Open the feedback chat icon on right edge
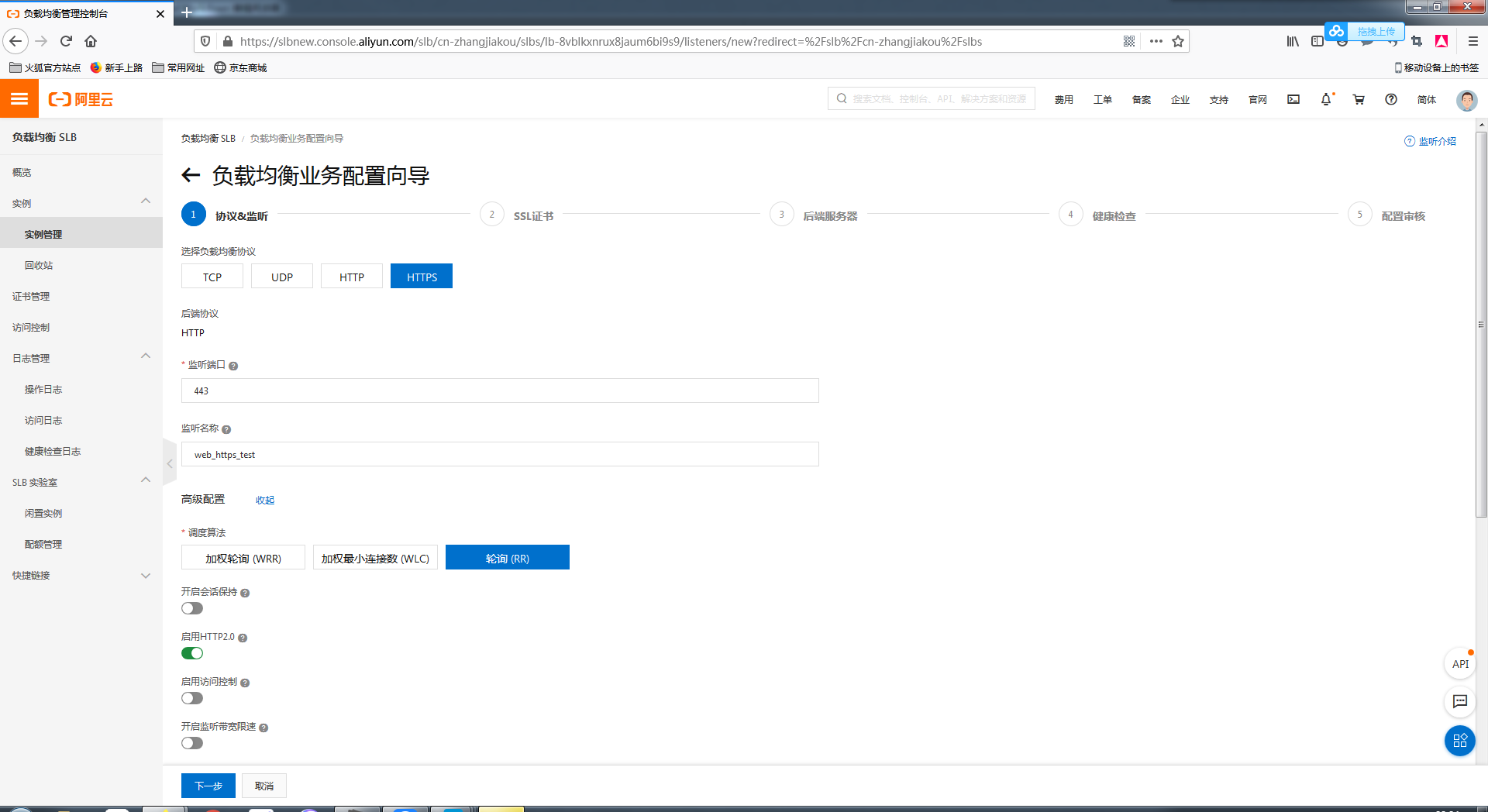This screenshot has height=812, width=1488. (x=1459, y=702)
